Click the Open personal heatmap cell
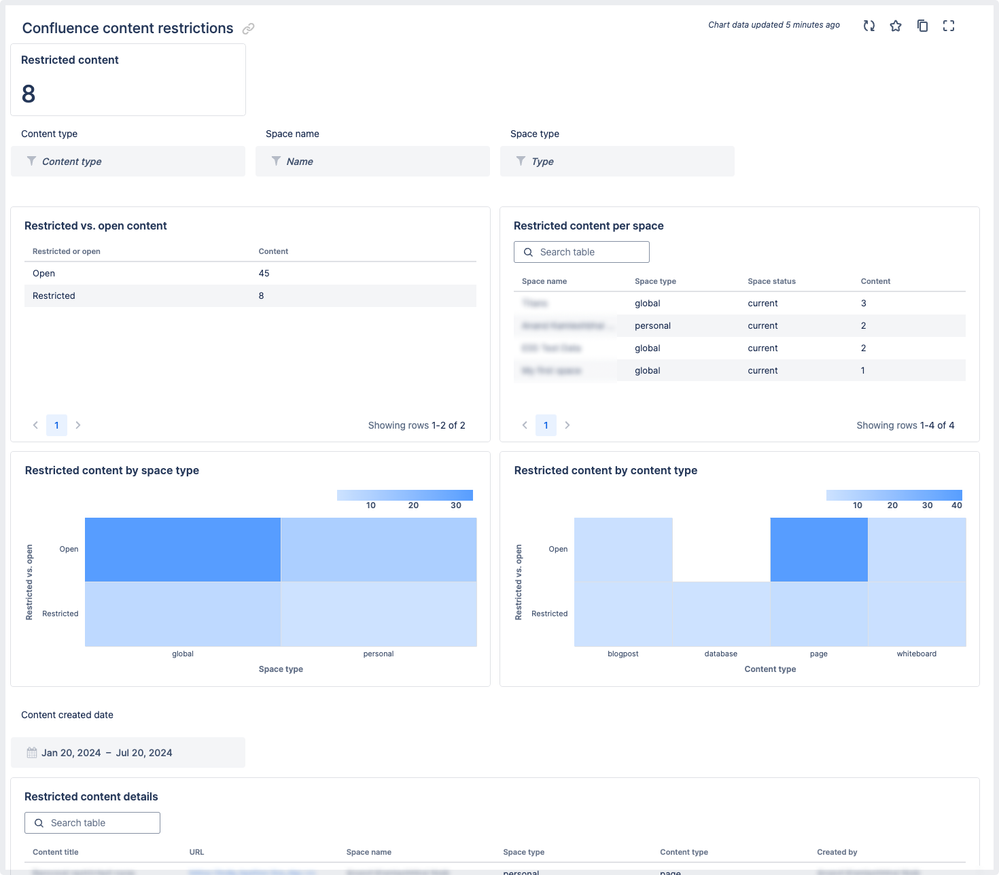999x875 pixels. [x=378, y=549]
